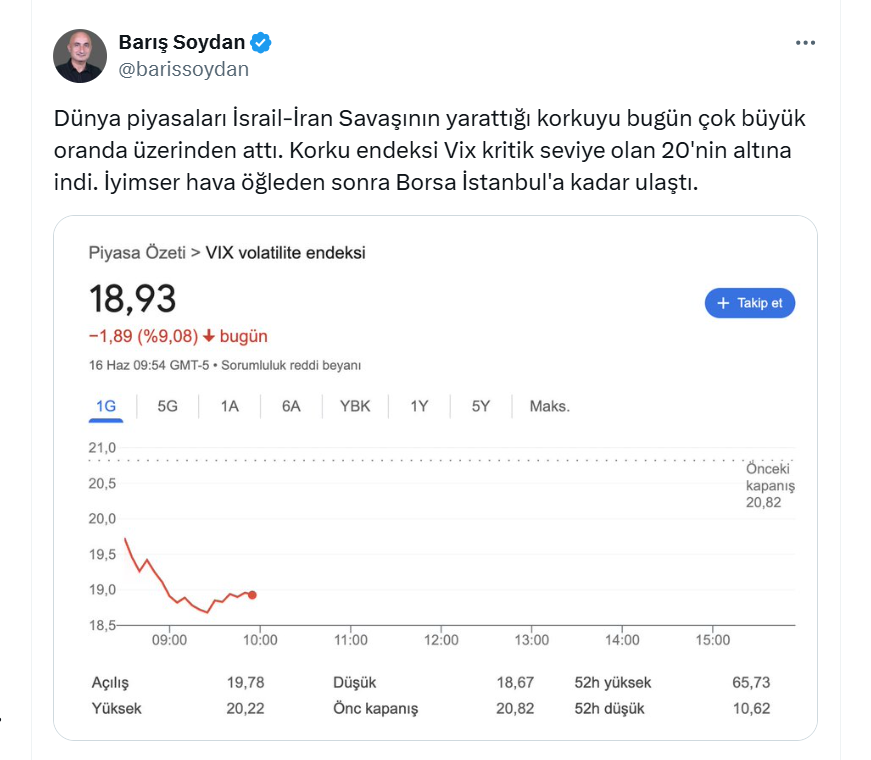Select the 1Y chart range tab
The height and width of the screenshot is (760, 871).
[419, 407]
